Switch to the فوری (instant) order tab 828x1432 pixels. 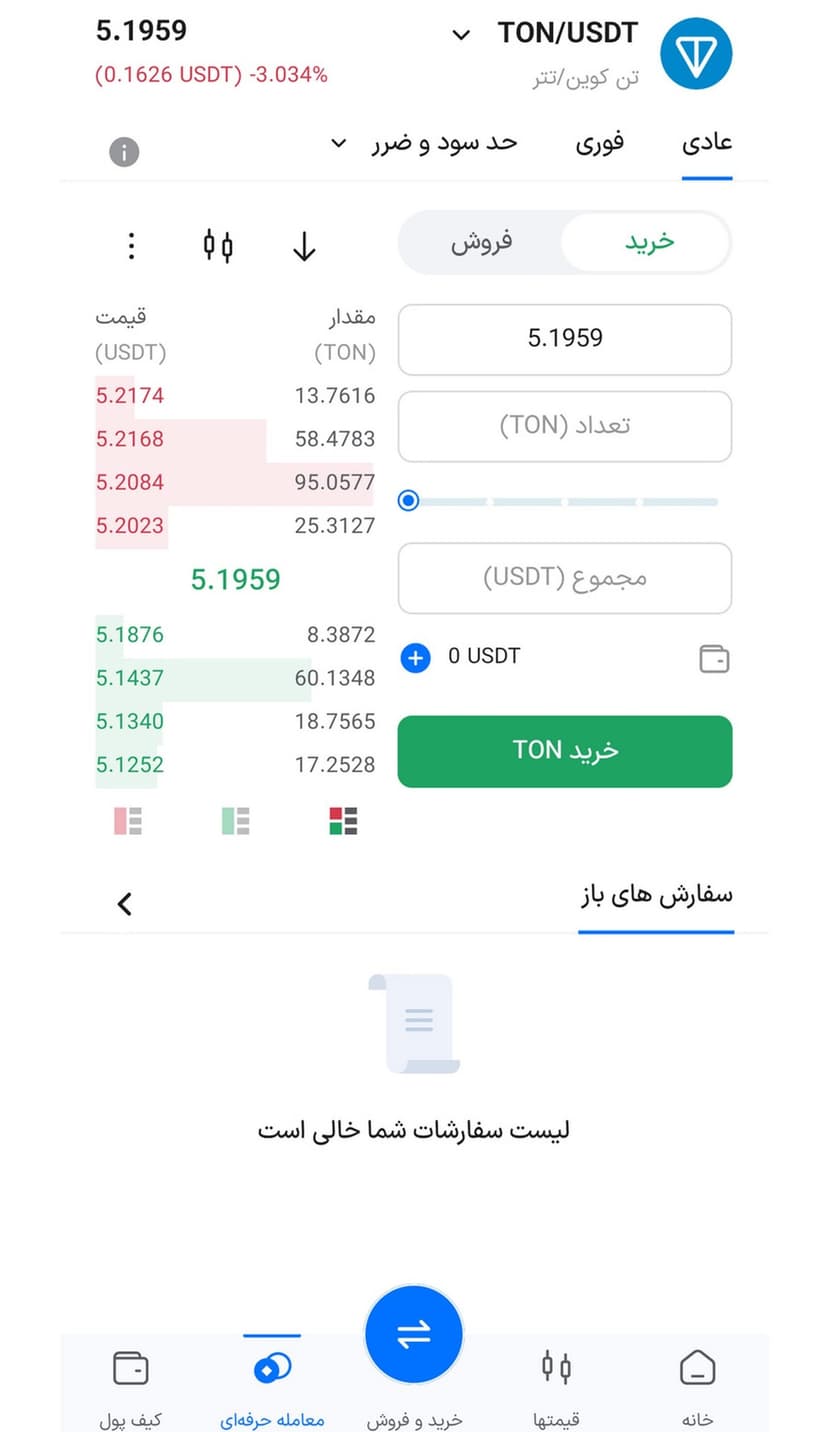599,143
